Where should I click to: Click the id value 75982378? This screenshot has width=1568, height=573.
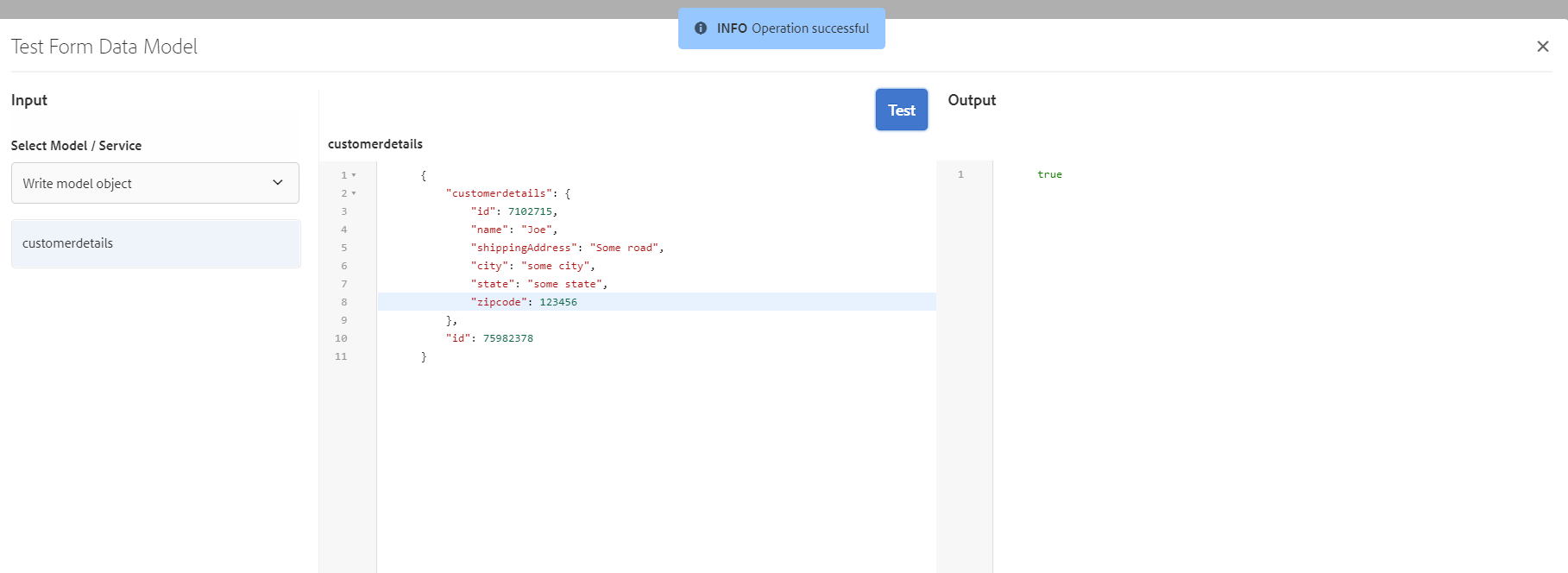tap(508, 338)
